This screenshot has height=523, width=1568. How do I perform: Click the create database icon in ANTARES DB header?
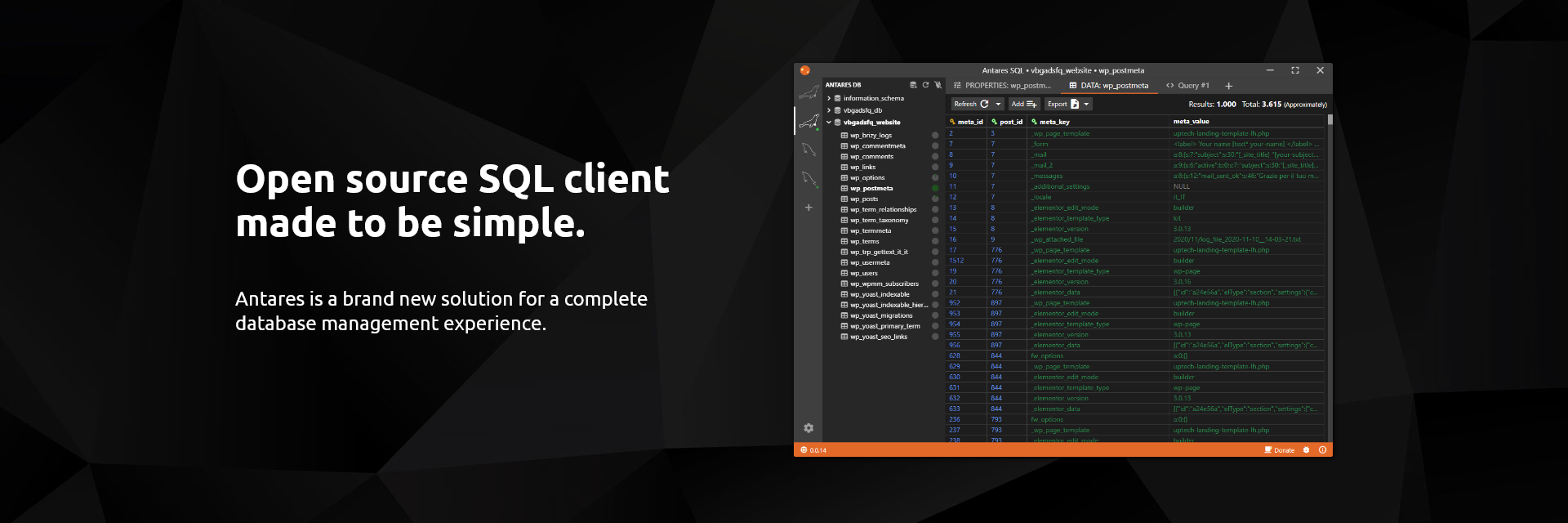coord(913,85)
